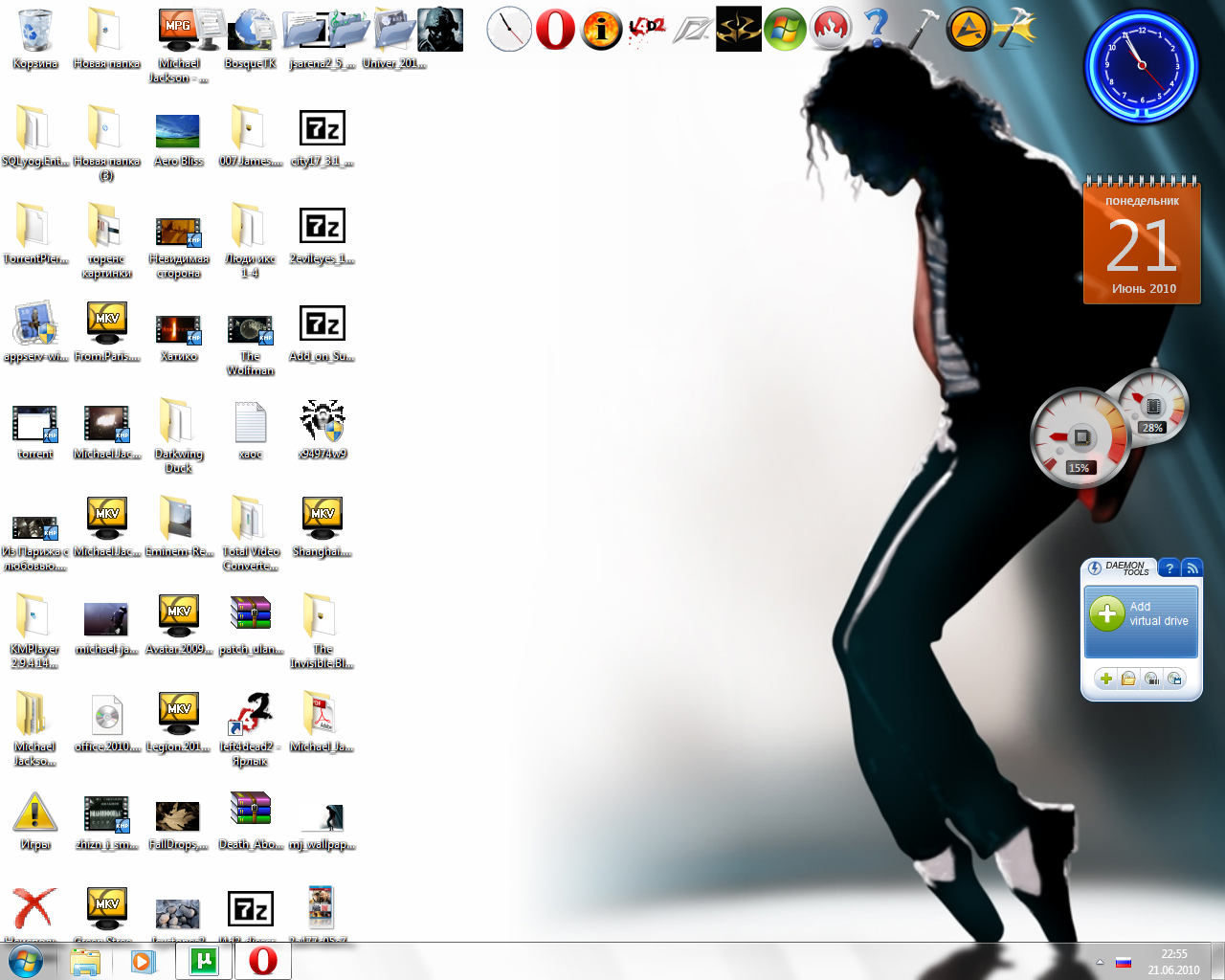Select the city17_31 7z archive
Image resolution: width=1225 pixels, height=980 pixels.
point(323,137)
